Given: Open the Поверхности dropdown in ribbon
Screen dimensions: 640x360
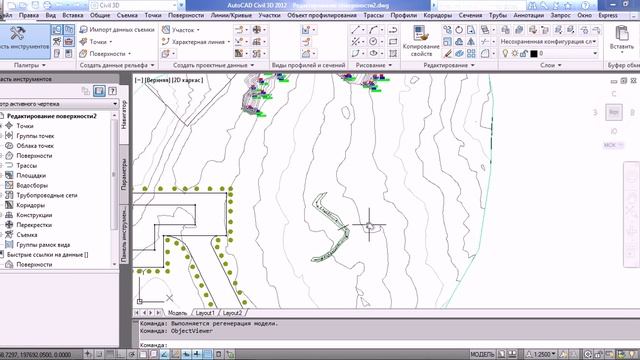Looking at the screenshot, I should 105,53.
